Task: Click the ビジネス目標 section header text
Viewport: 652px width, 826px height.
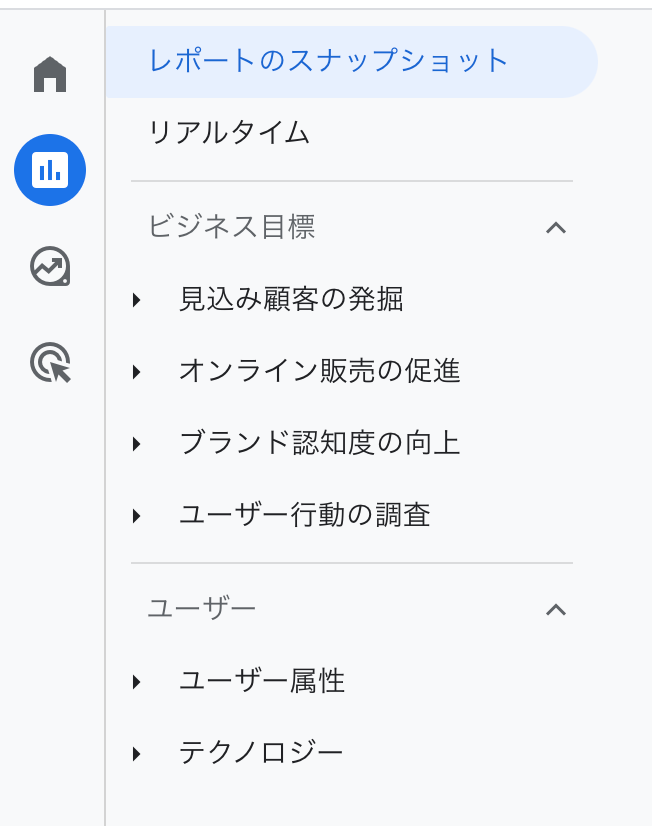Action: [x=232, y=227]
